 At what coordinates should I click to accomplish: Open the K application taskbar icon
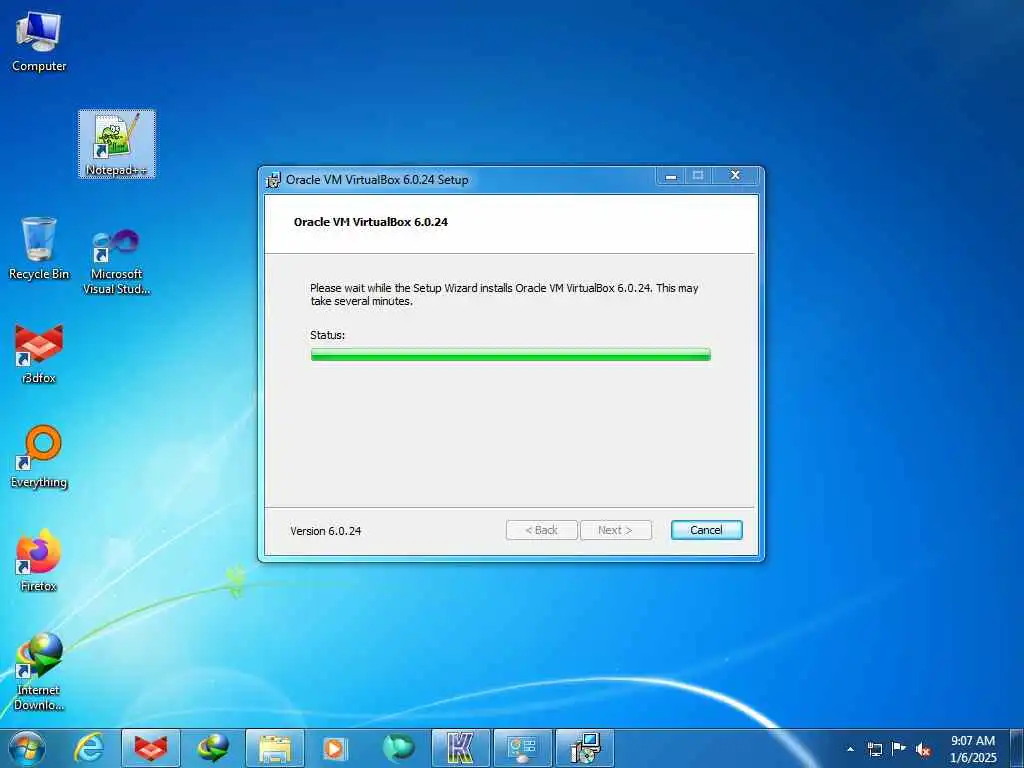[460, 748]
